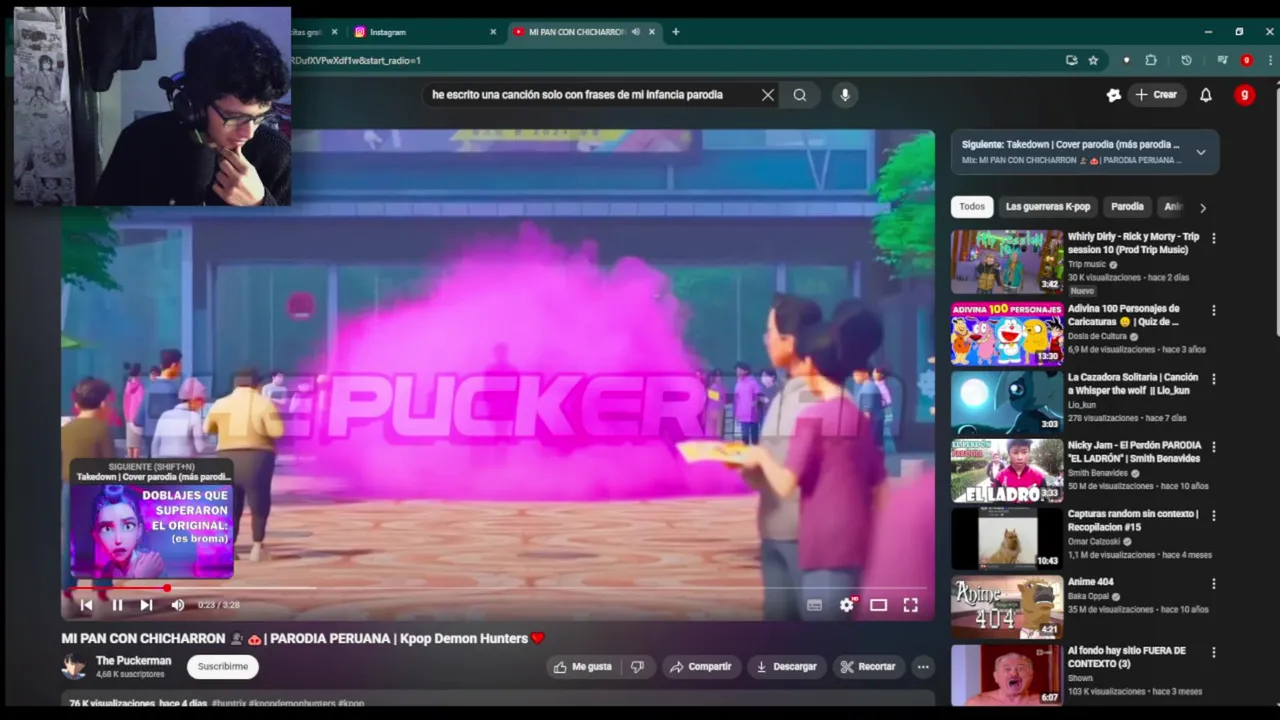
Task: Open the Adivina 100 Personajes video title
Action: click(1124, 315)
